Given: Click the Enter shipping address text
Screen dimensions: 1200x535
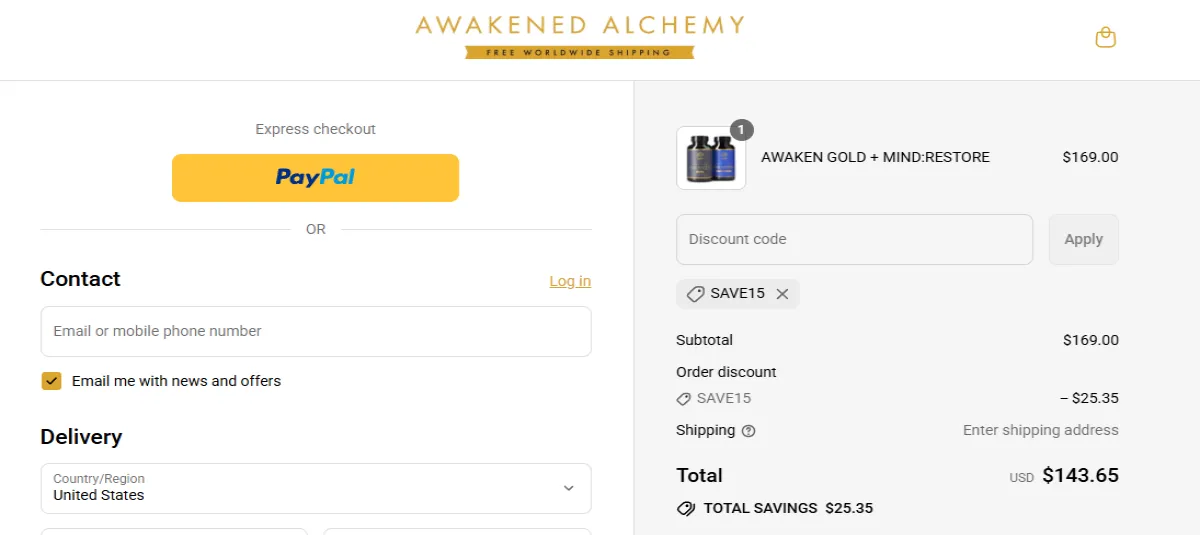Looking at the screenshot, I should 1040,430.
